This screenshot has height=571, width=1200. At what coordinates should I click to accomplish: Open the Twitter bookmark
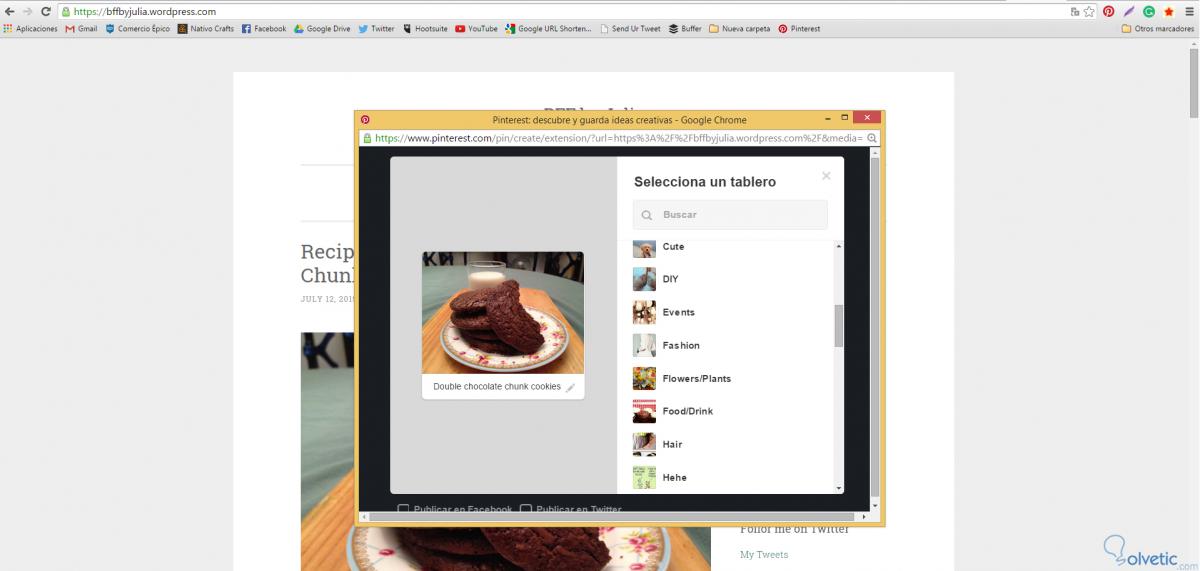pos(376,29)
